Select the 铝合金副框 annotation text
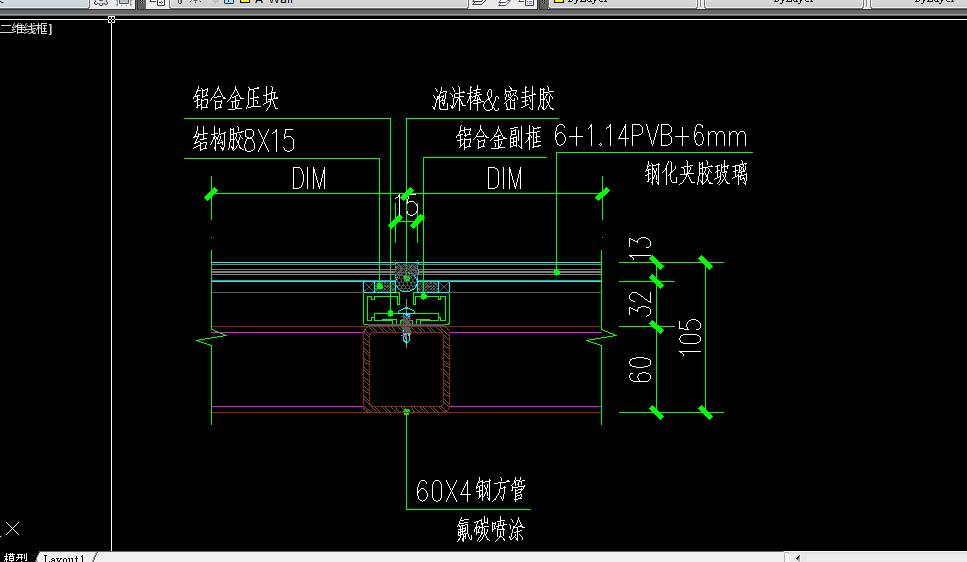 pos(498,138)
